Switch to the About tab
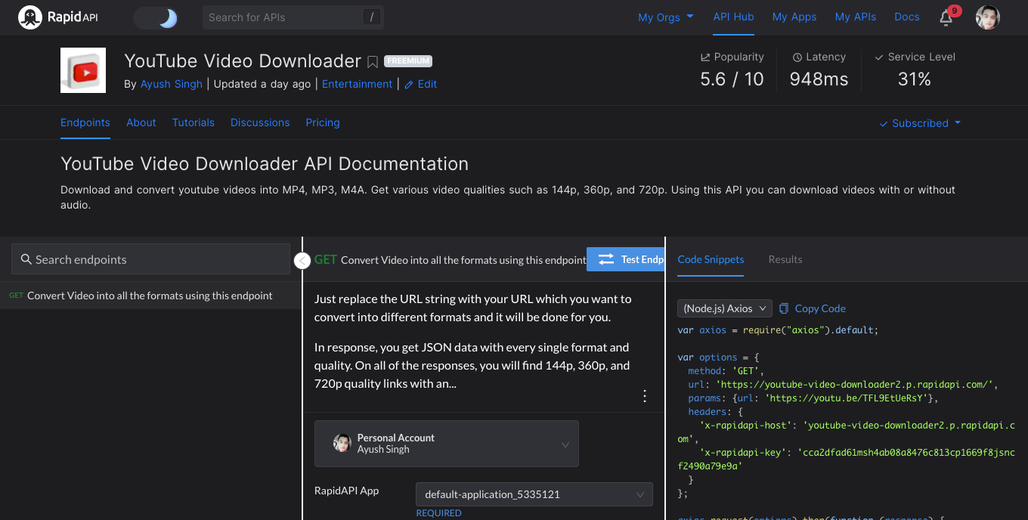Viewport: 1028px width, 520px height. click(141, 123)
